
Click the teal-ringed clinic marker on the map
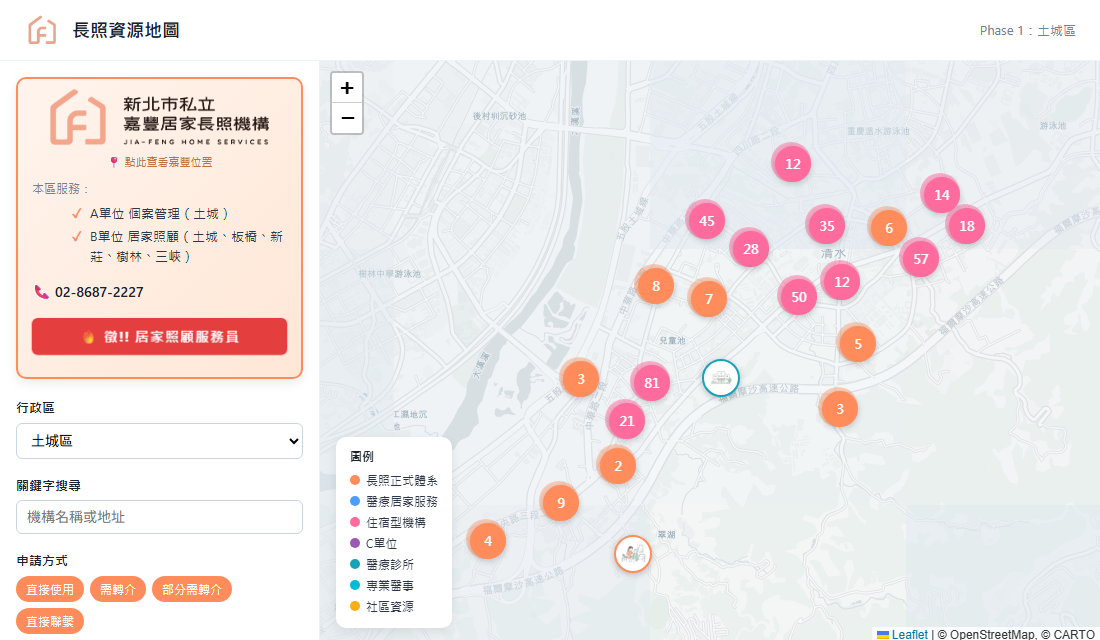click(x=720, y=378)
